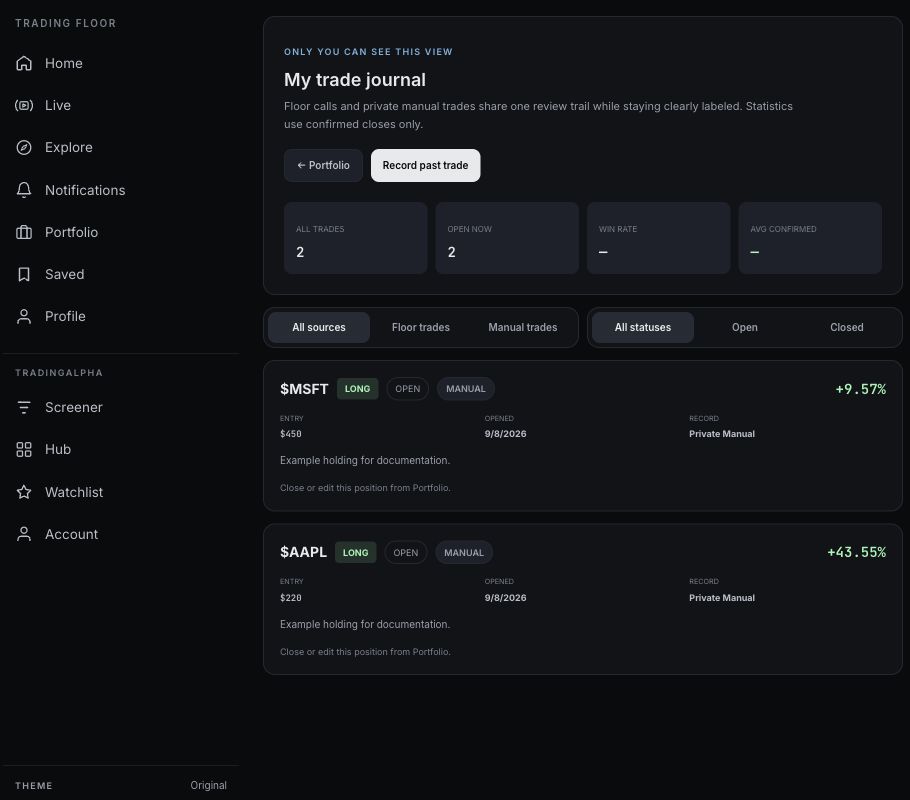
Task: Click the +43.55% return value
Action: pyautogui.click(x=857, y=552)
